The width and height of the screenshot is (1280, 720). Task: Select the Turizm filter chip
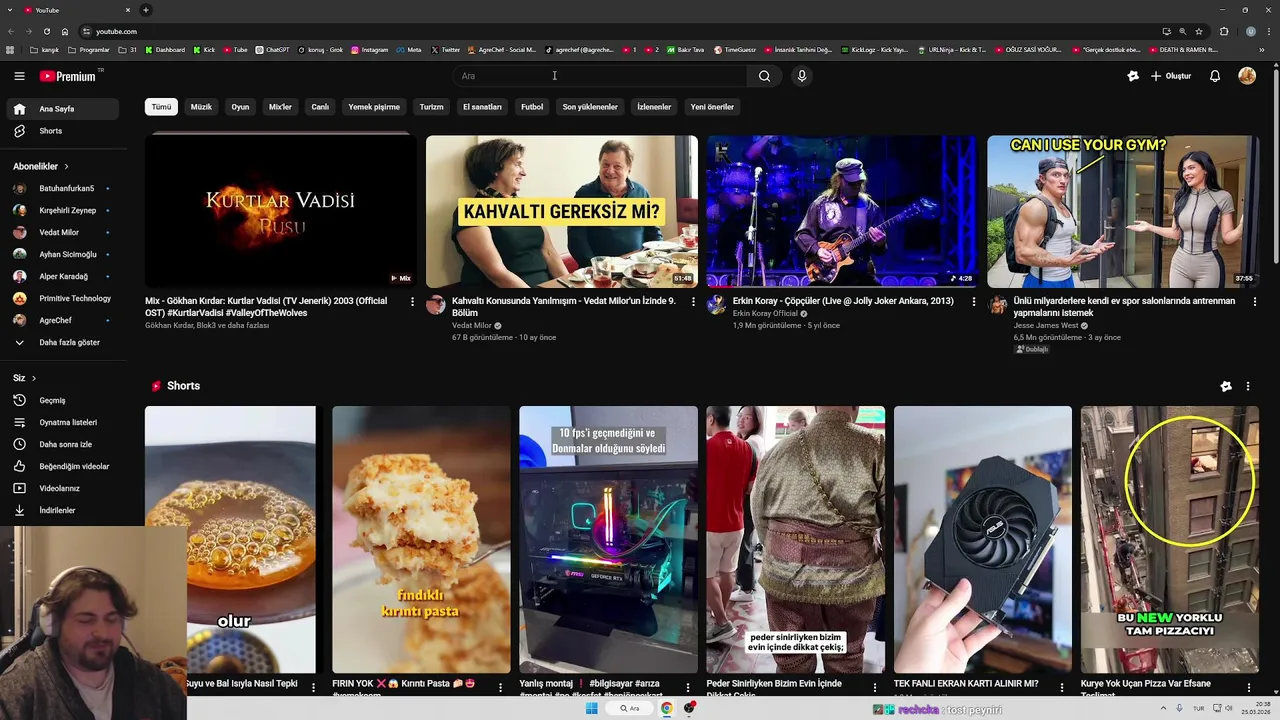pos(431,107)
